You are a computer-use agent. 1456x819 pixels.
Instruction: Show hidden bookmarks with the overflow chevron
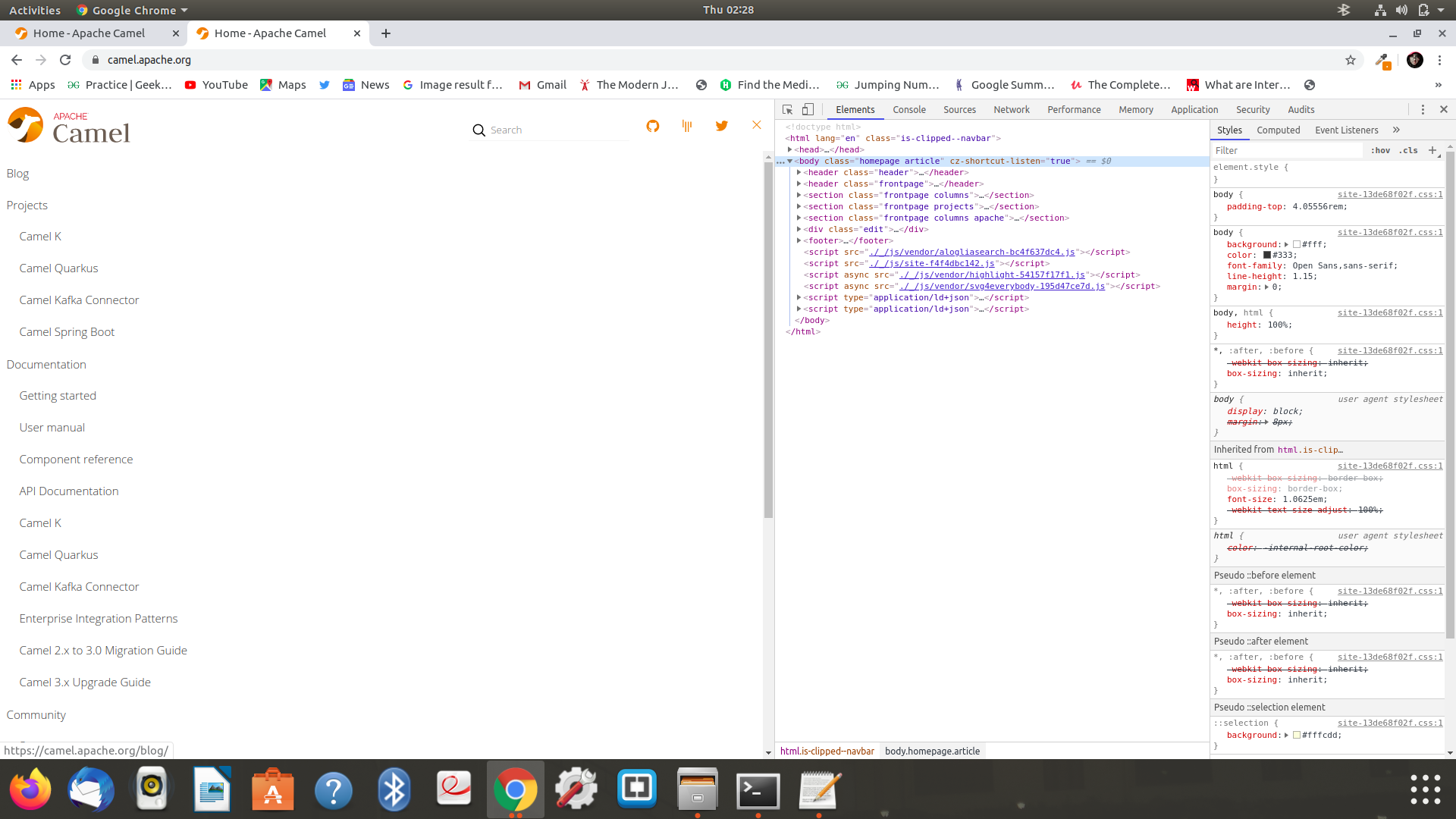click(x=1439, y=85)
